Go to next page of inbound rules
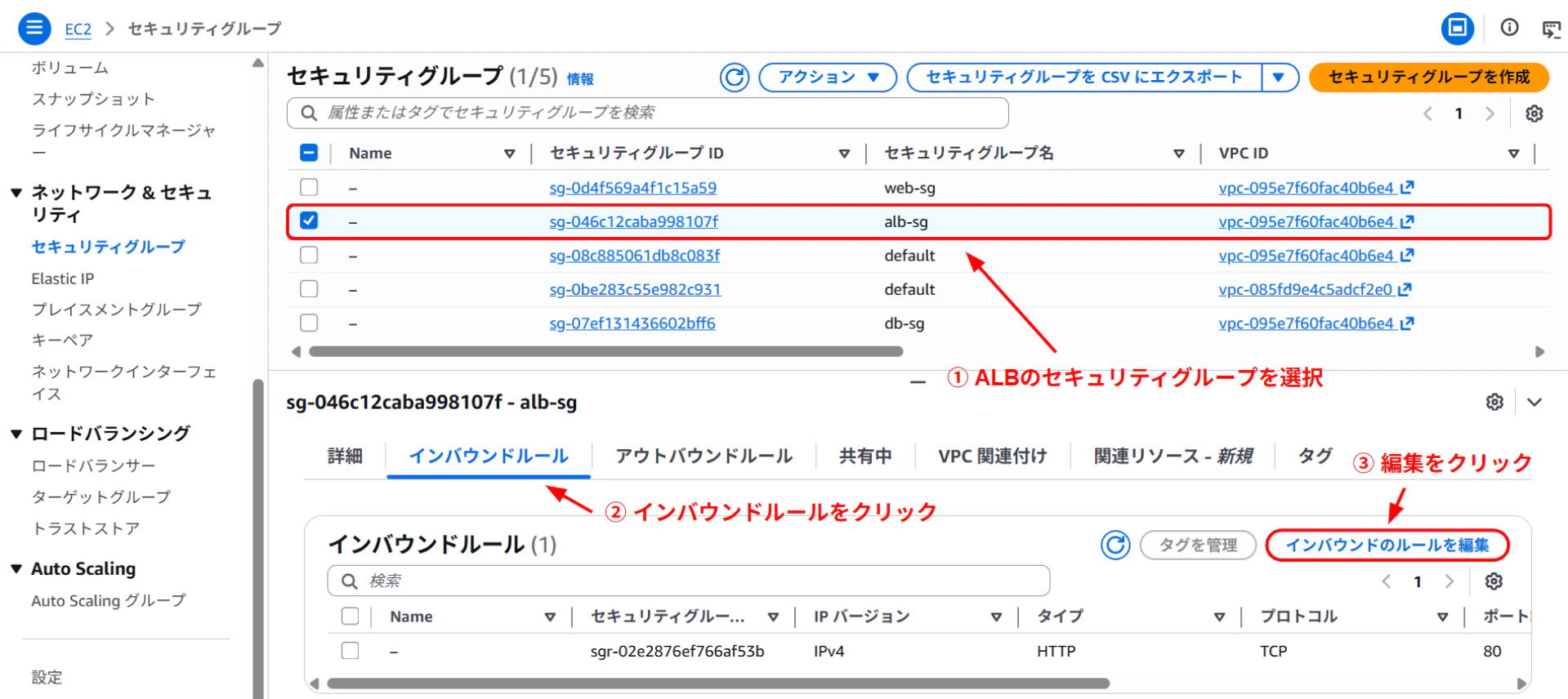The height and width of the screenshot is (699, 1568). 1449,581
